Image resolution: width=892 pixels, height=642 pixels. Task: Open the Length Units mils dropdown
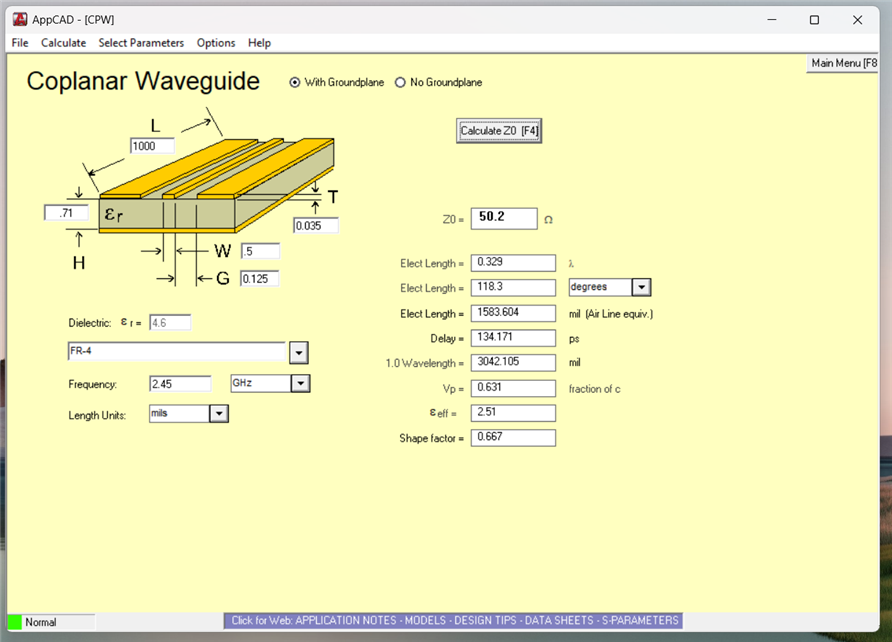[x=219, y=414]
